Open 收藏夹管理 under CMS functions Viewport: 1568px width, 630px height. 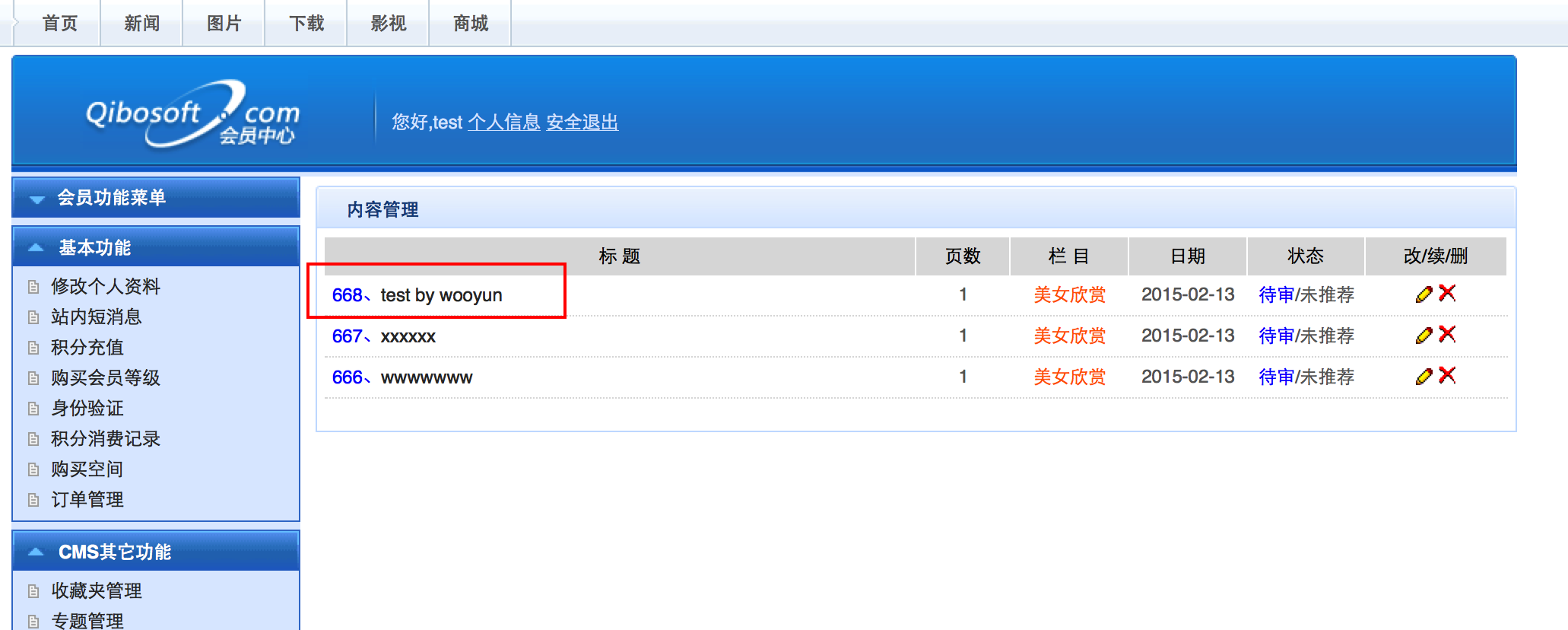click(97, 590)
